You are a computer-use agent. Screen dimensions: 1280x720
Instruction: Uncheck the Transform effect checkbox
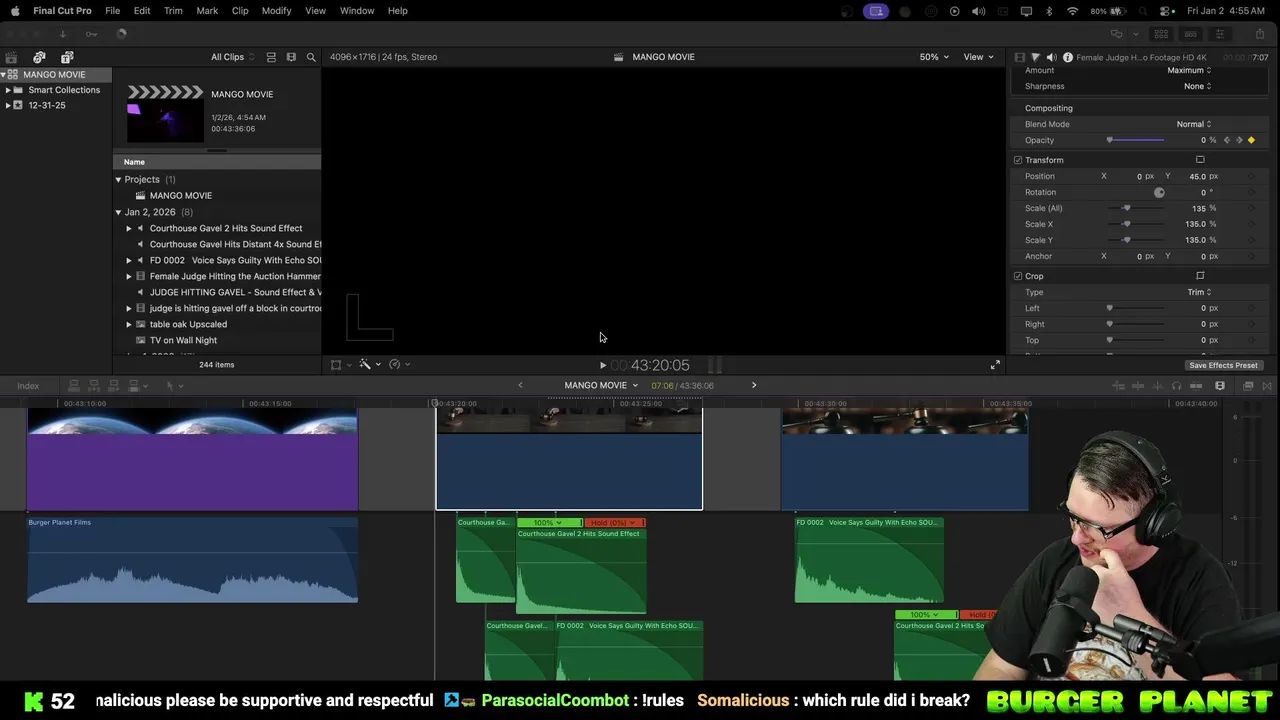1018,160
